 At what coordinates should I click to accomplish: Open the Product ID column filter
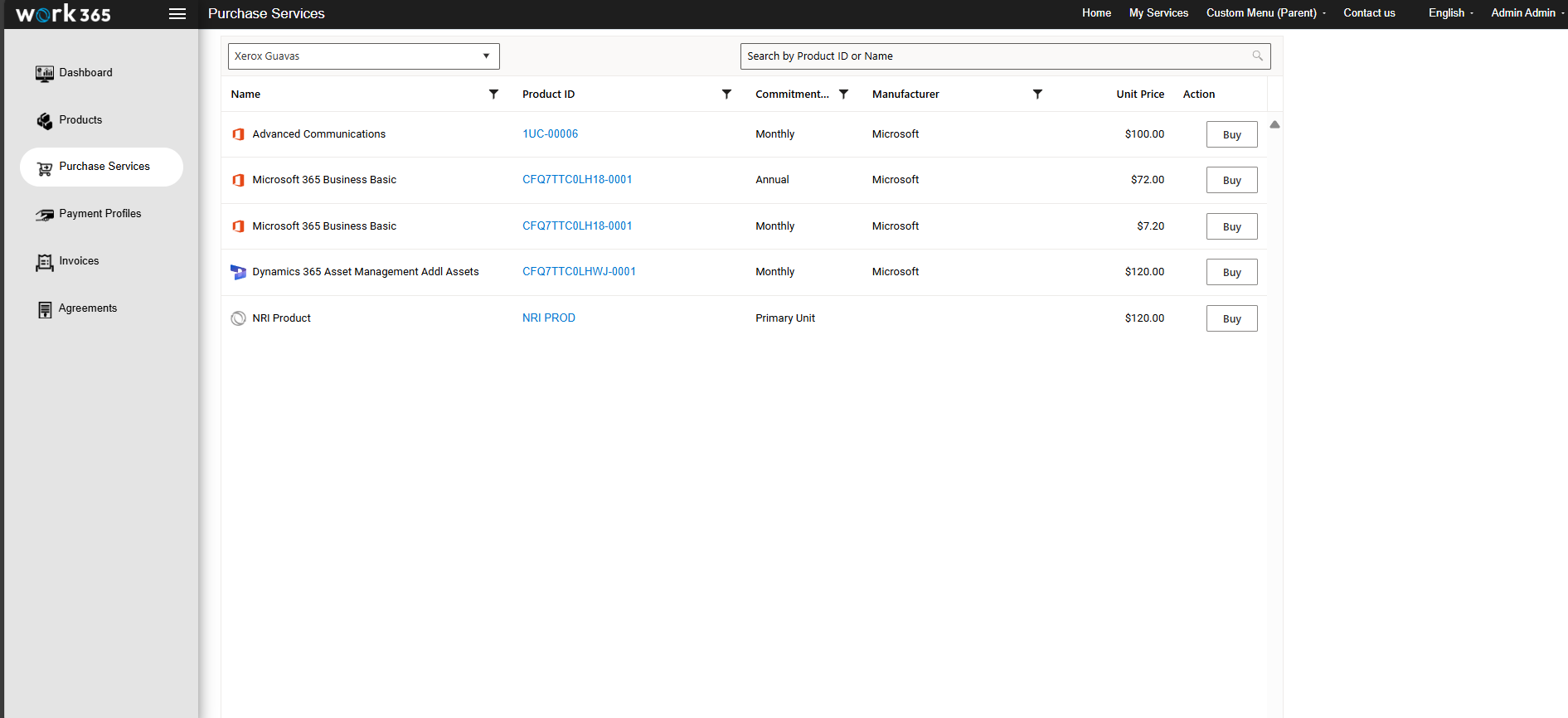(726, 94)
